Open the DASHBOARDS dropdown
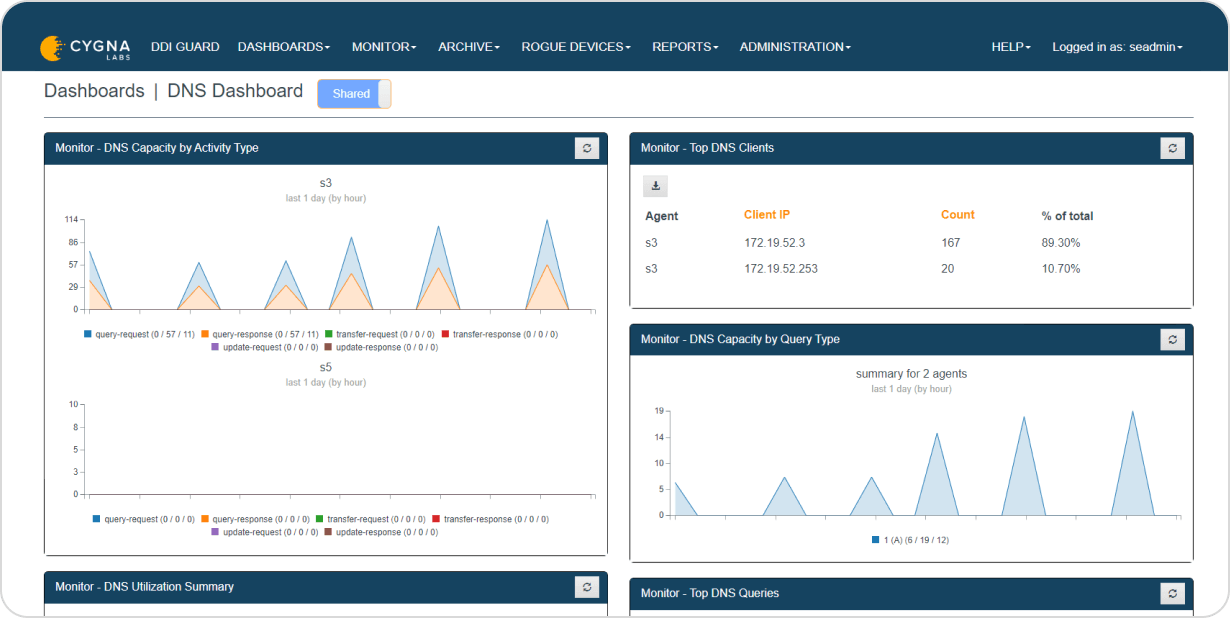This screenshot has width=1230, height=618. pyautogui.click(x=283, y=46)
